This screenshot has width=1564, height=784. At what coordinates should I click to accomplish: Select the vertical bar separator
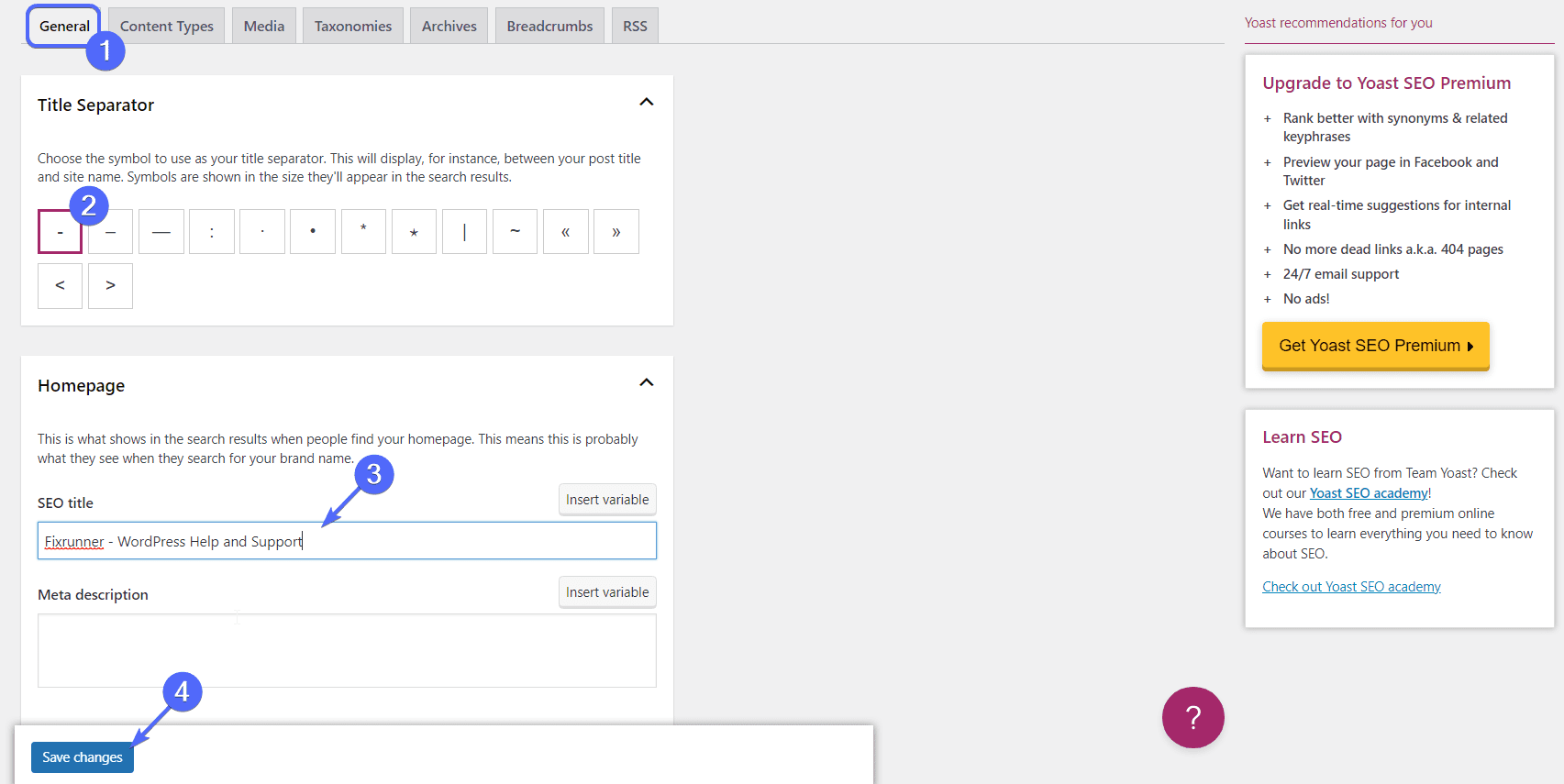coord(465,232)
